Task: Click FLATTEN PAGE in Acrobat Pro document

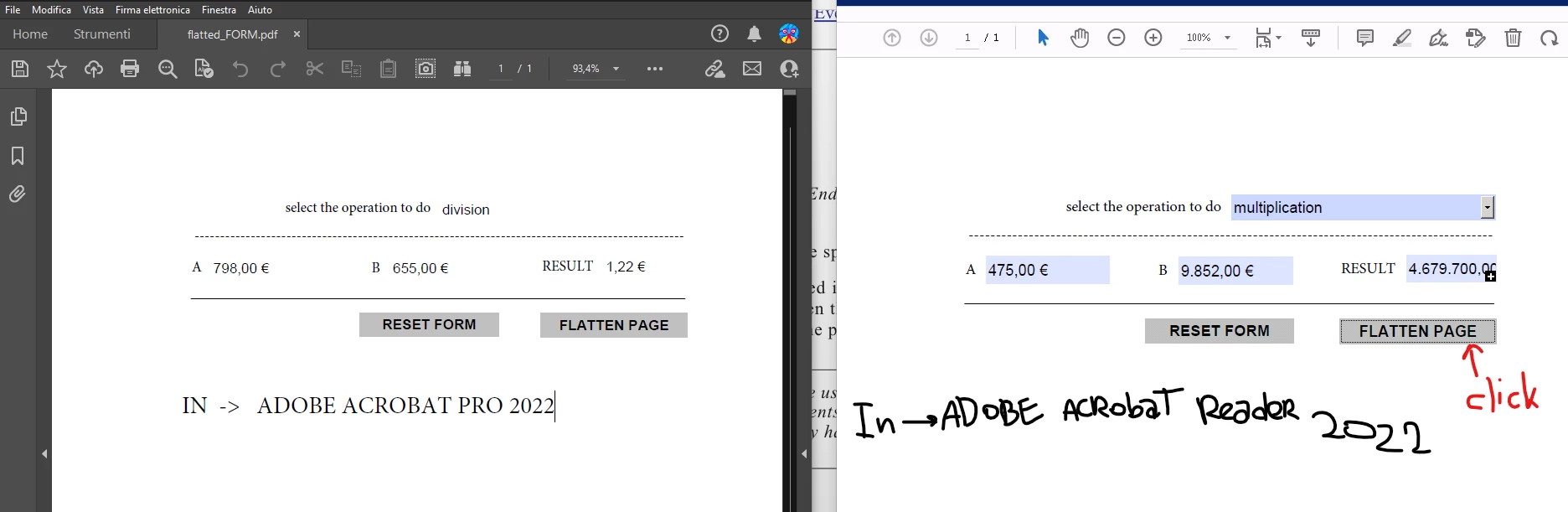Action: pyautogui.click(x=614, y=325)
